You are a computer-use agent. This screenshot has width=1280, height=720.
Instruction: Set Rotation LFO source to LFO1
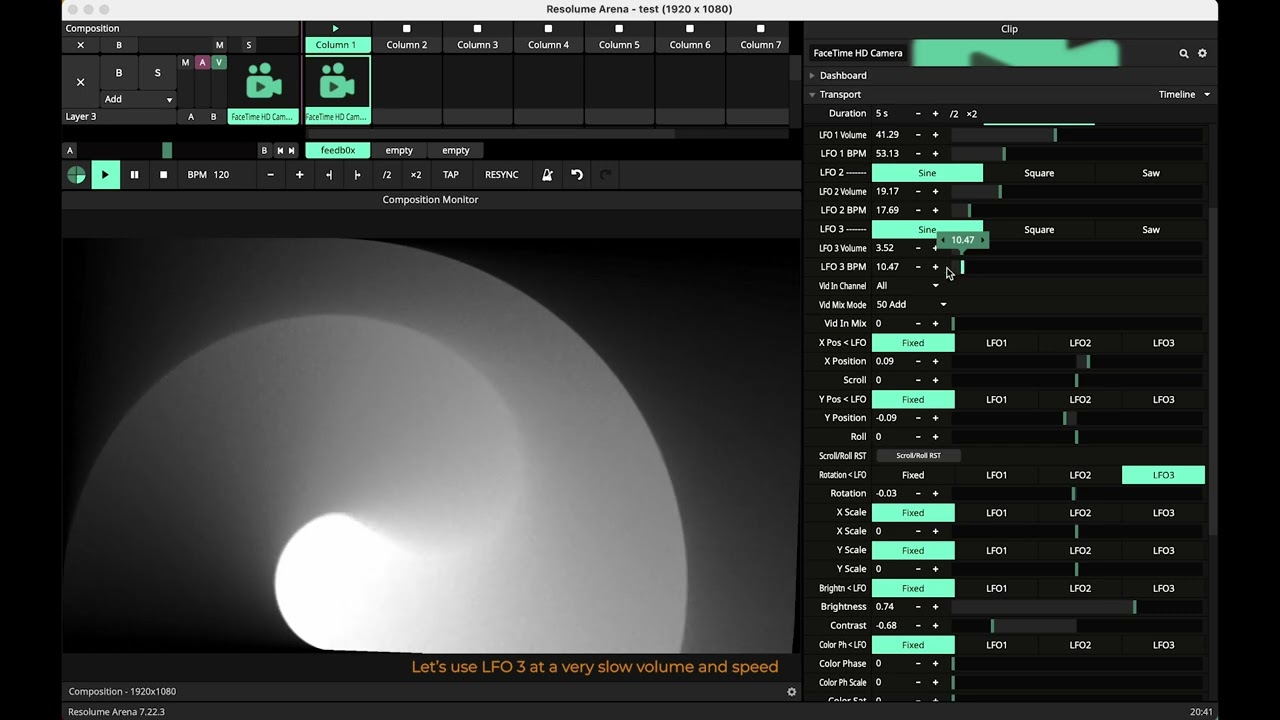(x=997, y=475)
